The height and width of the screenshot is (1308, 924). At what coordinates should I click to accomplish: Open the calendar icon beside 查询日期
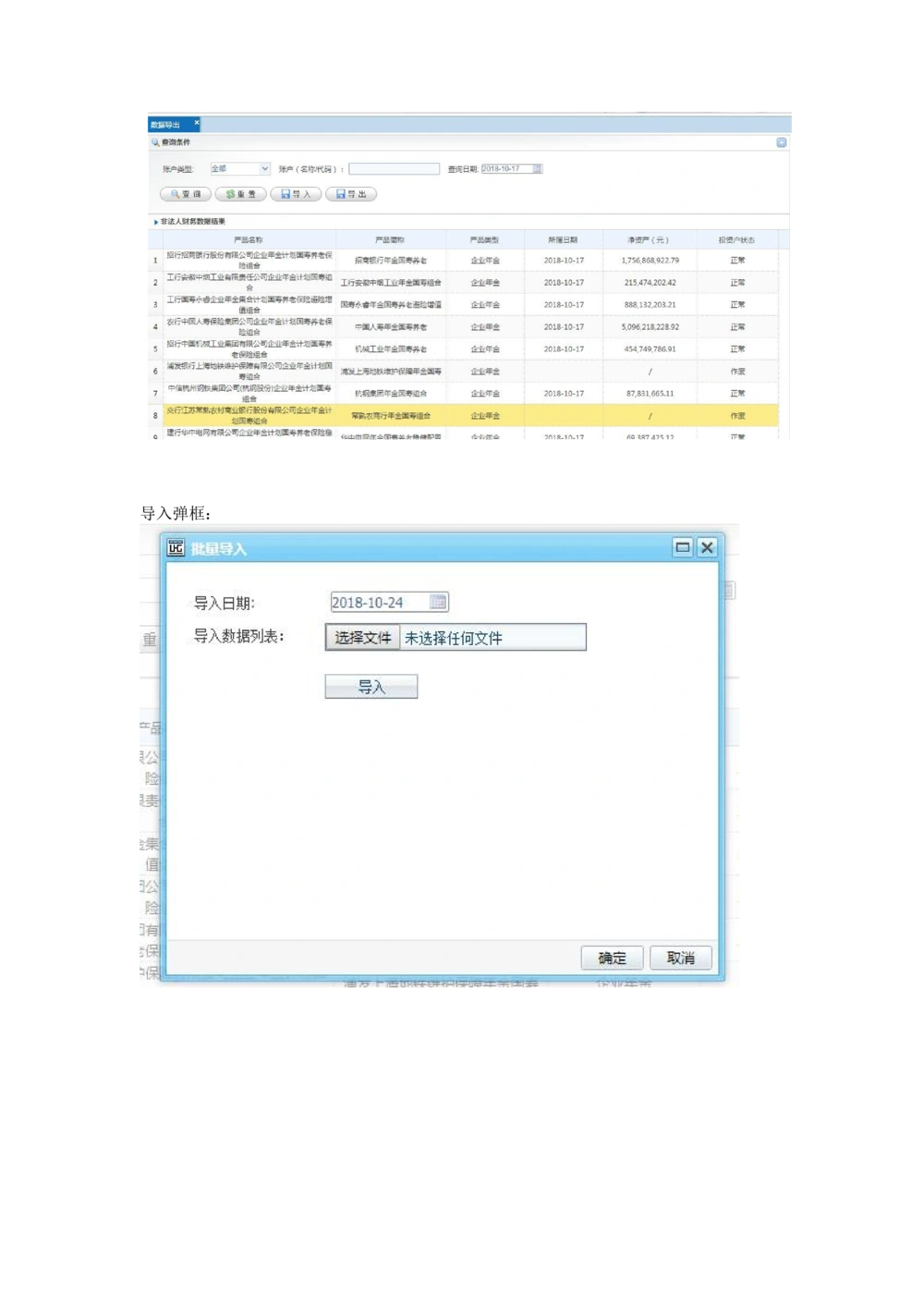pyautogui.click(x=538, y=169)
